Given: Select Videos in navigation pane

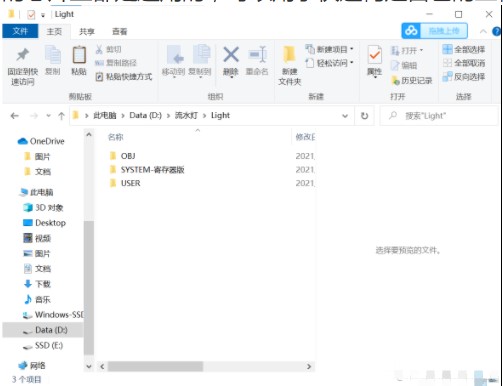Looking at the screenshot, I should 37,238.
